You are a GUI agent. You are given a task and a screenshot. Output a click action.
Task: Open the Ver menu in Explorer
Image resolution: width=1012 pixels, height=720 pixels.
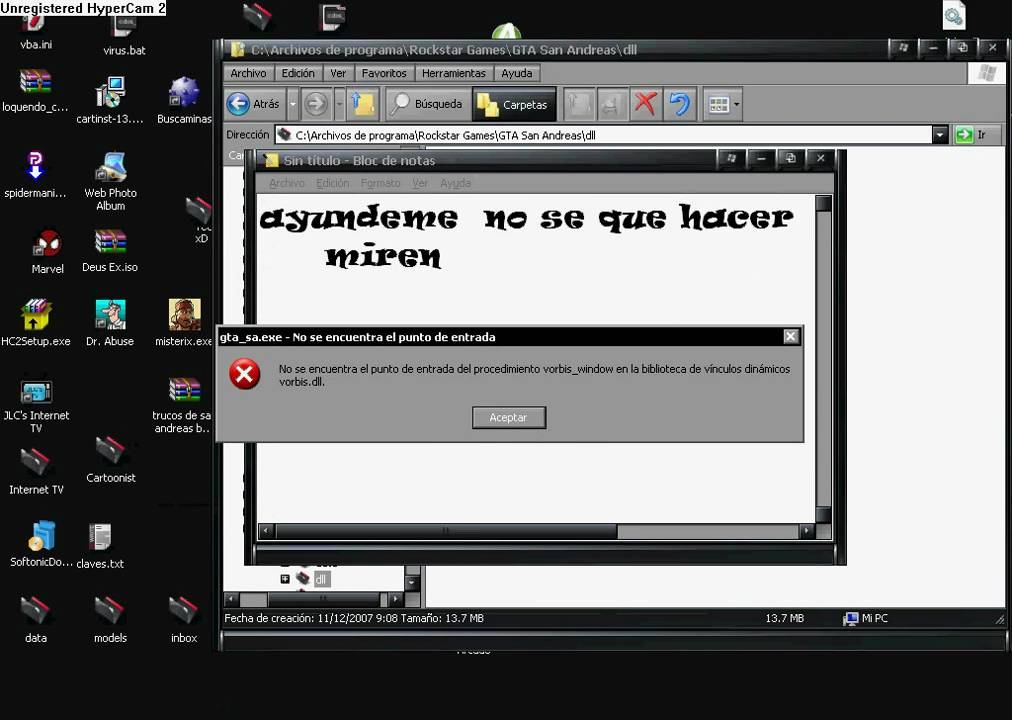point(338,74)
